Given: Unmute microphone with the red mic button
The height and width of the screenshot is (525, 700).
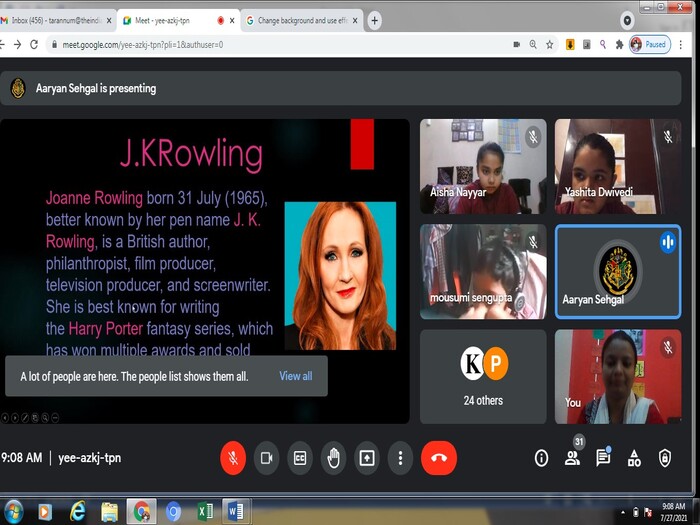Looking at the screenshot, I should (x=233, y=458).
